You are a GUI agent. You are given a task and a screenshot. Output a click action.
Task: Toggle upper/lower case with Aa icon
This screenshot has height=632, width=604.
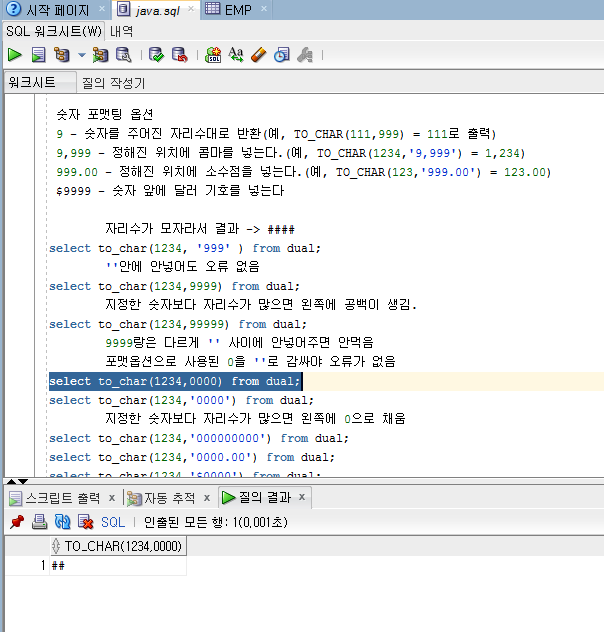click(236, 55)
